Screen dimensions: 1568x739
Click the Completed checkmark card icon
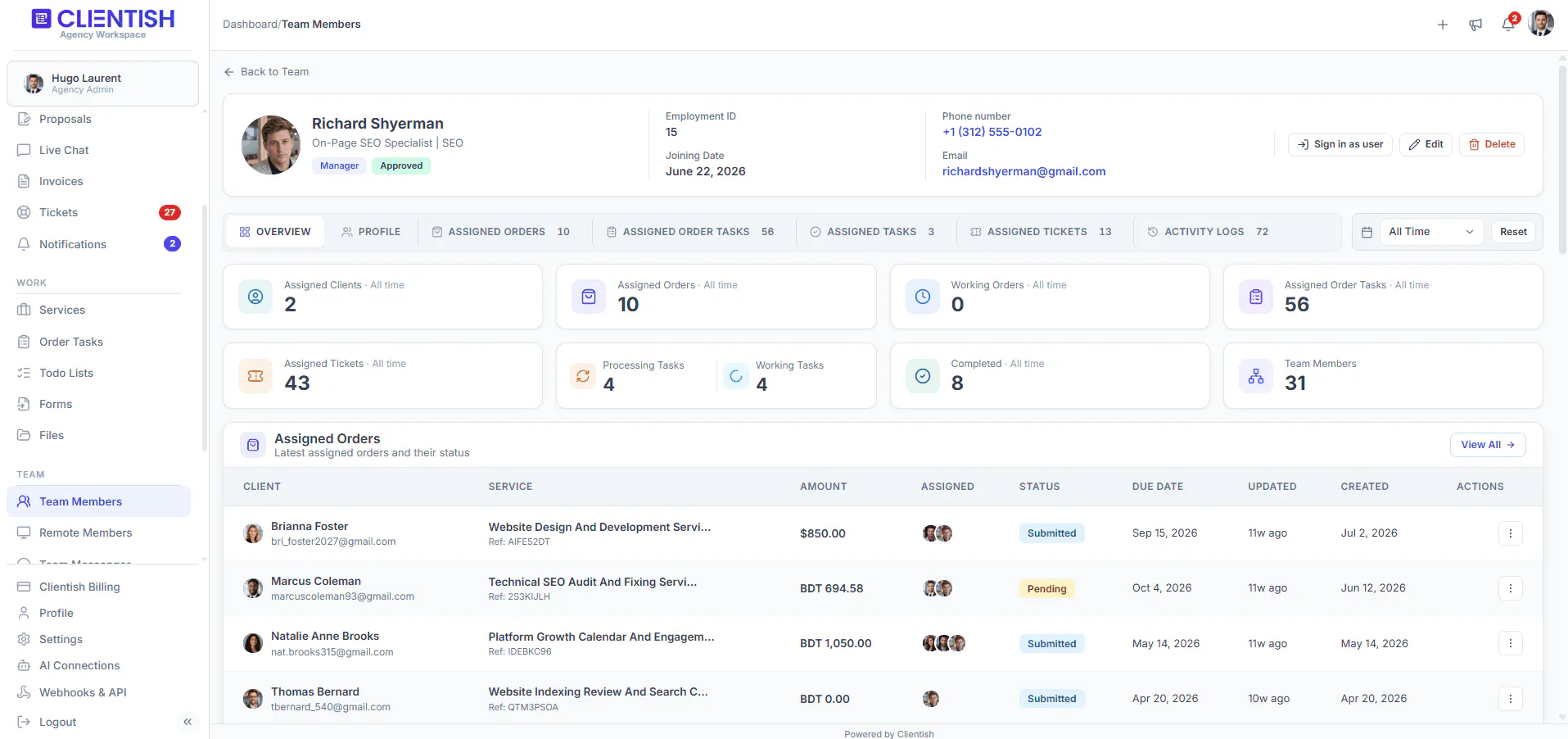(923, 376)
